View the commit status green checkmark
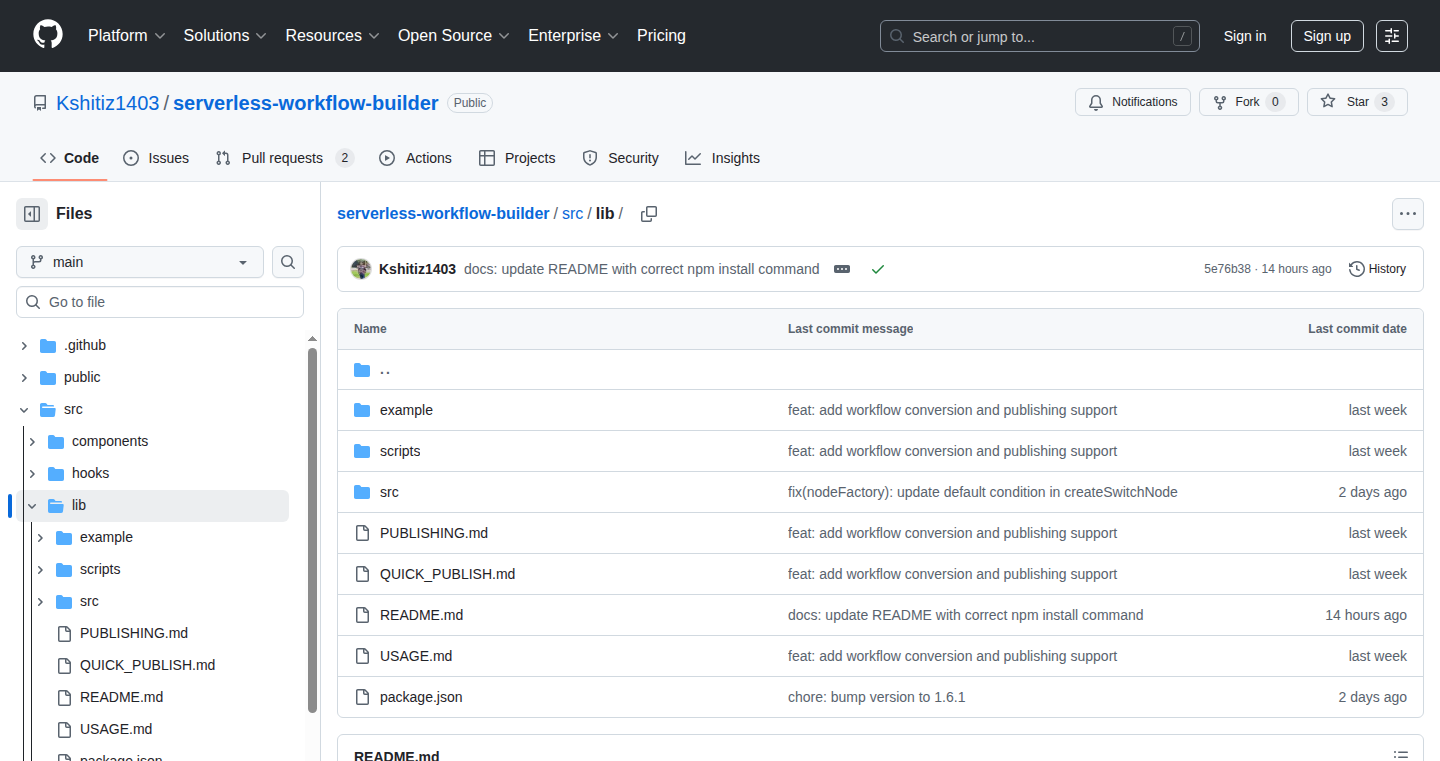 pos(878,269)
